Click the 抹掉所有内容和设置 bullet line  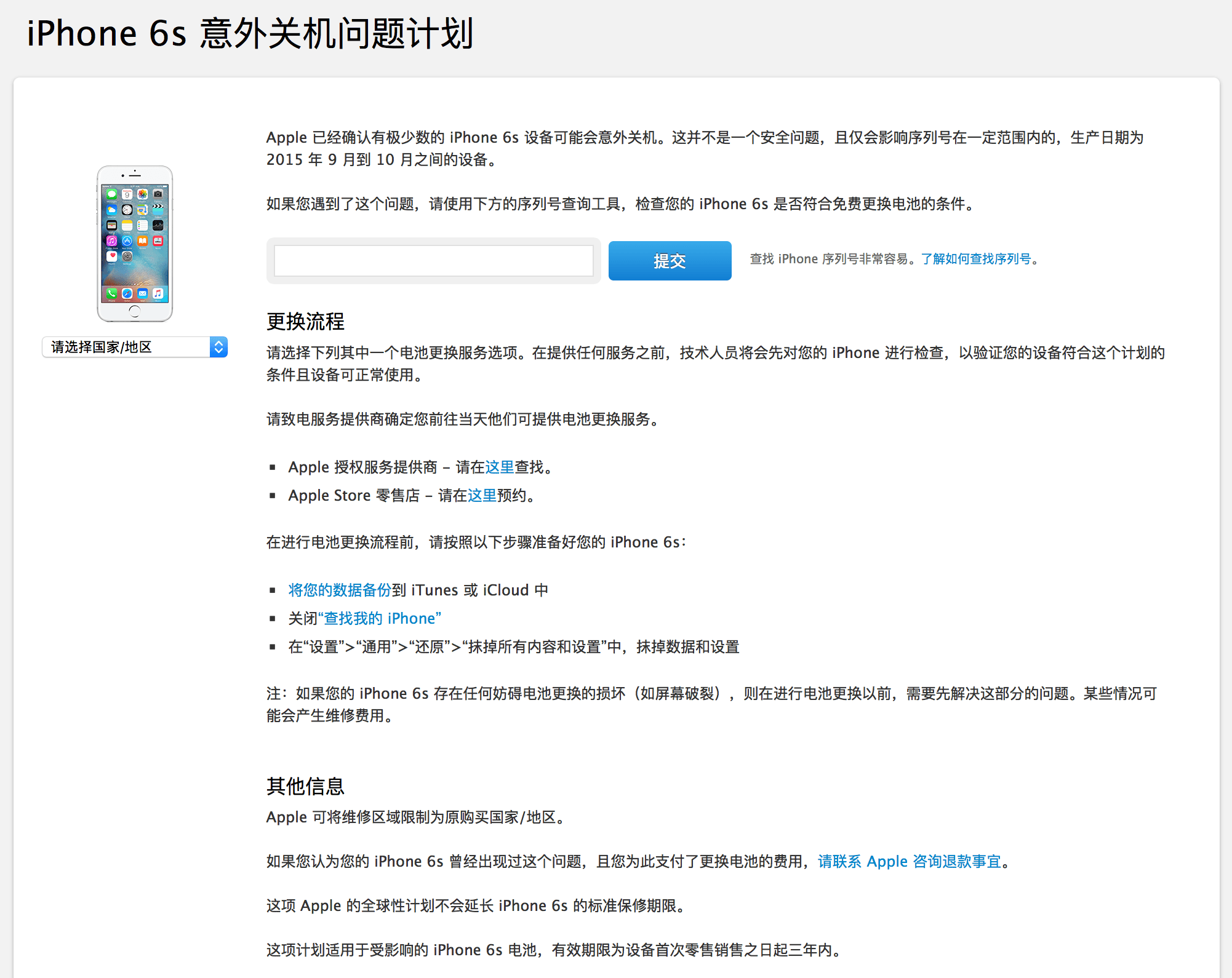click(514, 646)
